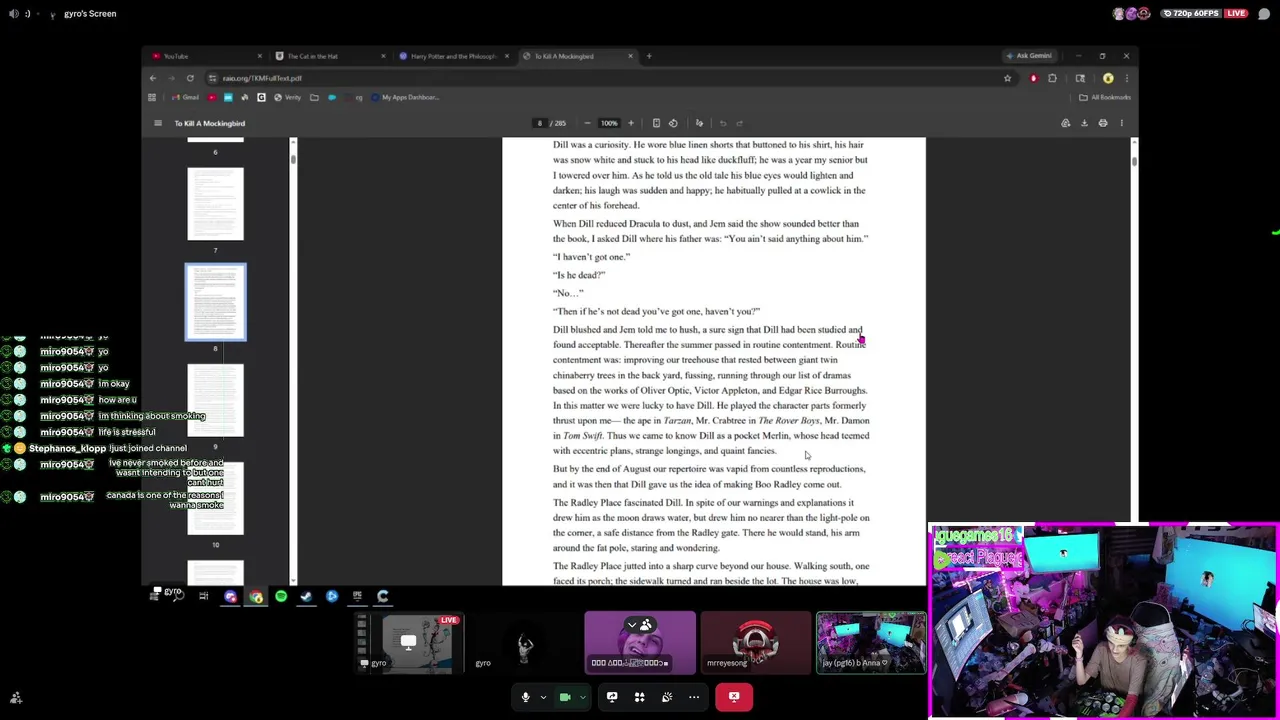Viewport: 1280px width, 720px height.
Task: Open the PDF viewer more actions menu
Action: coord(1121,123)
